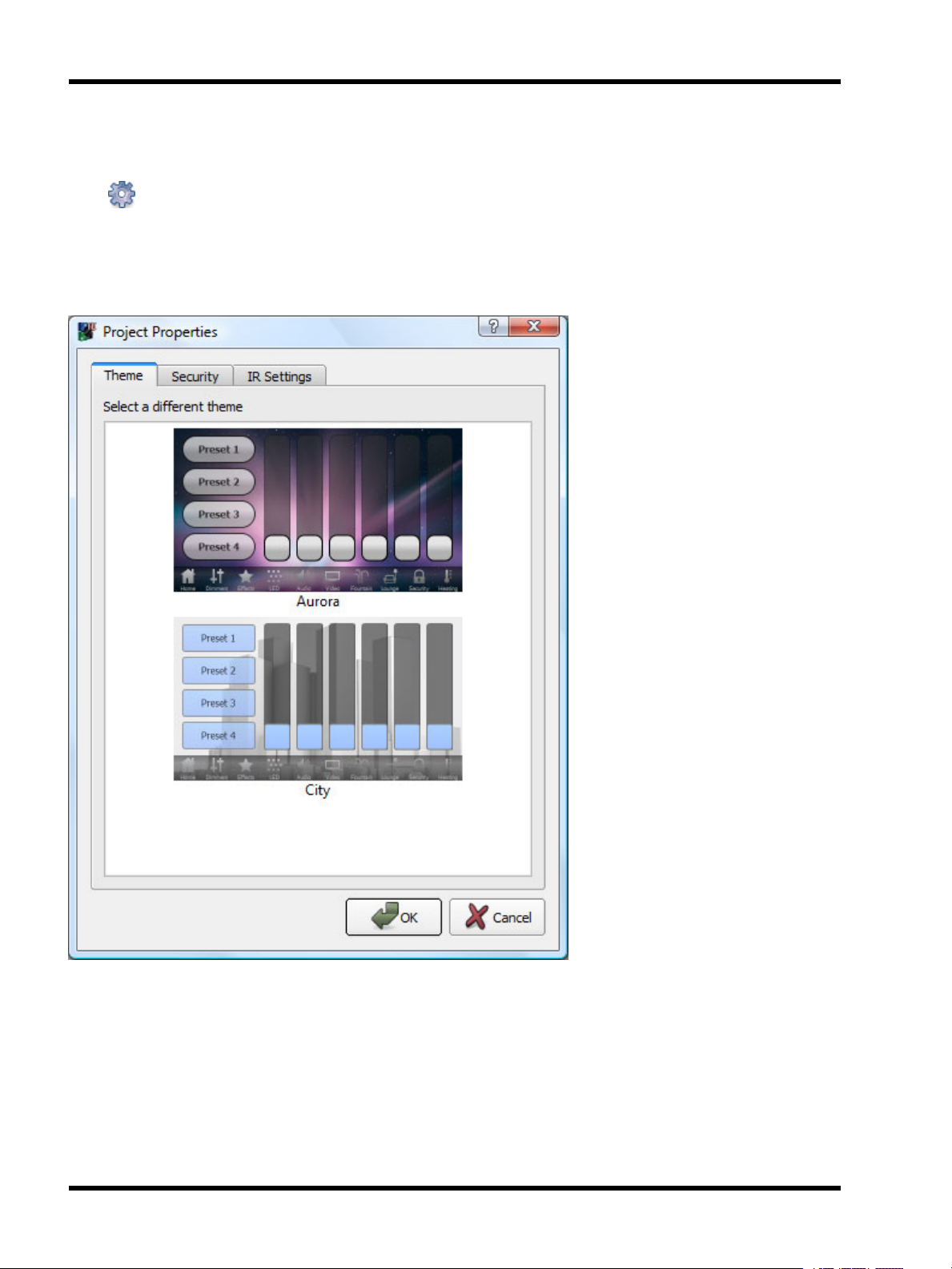Screen dimensions: 952x1269
Task: Select the City theme preview
Action: pos(318,698)
